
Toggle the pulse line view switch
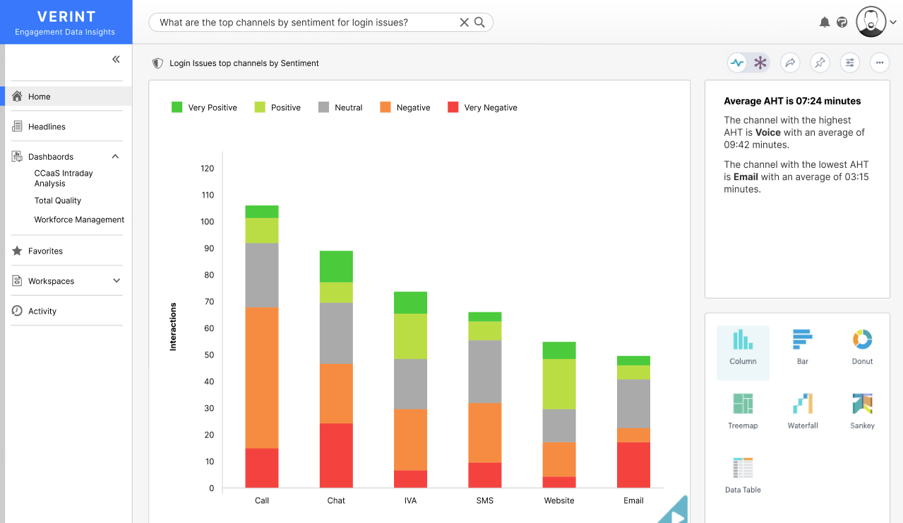tap(738, 63)
